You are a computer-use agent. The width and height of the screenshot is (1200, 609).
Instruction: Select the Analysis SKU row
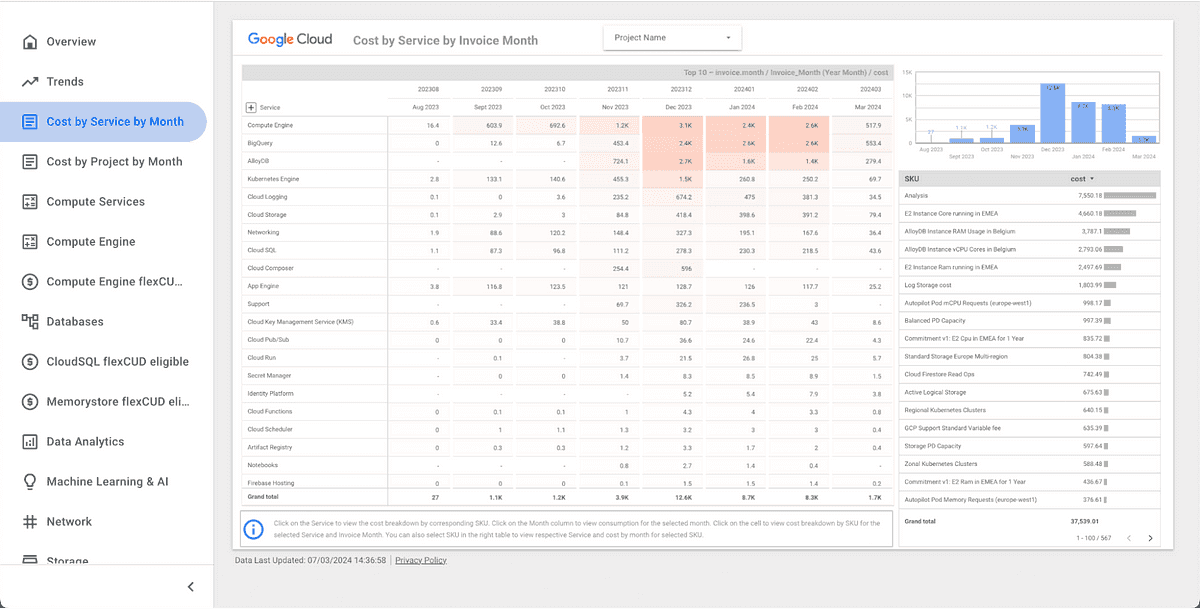point(1030,195)
